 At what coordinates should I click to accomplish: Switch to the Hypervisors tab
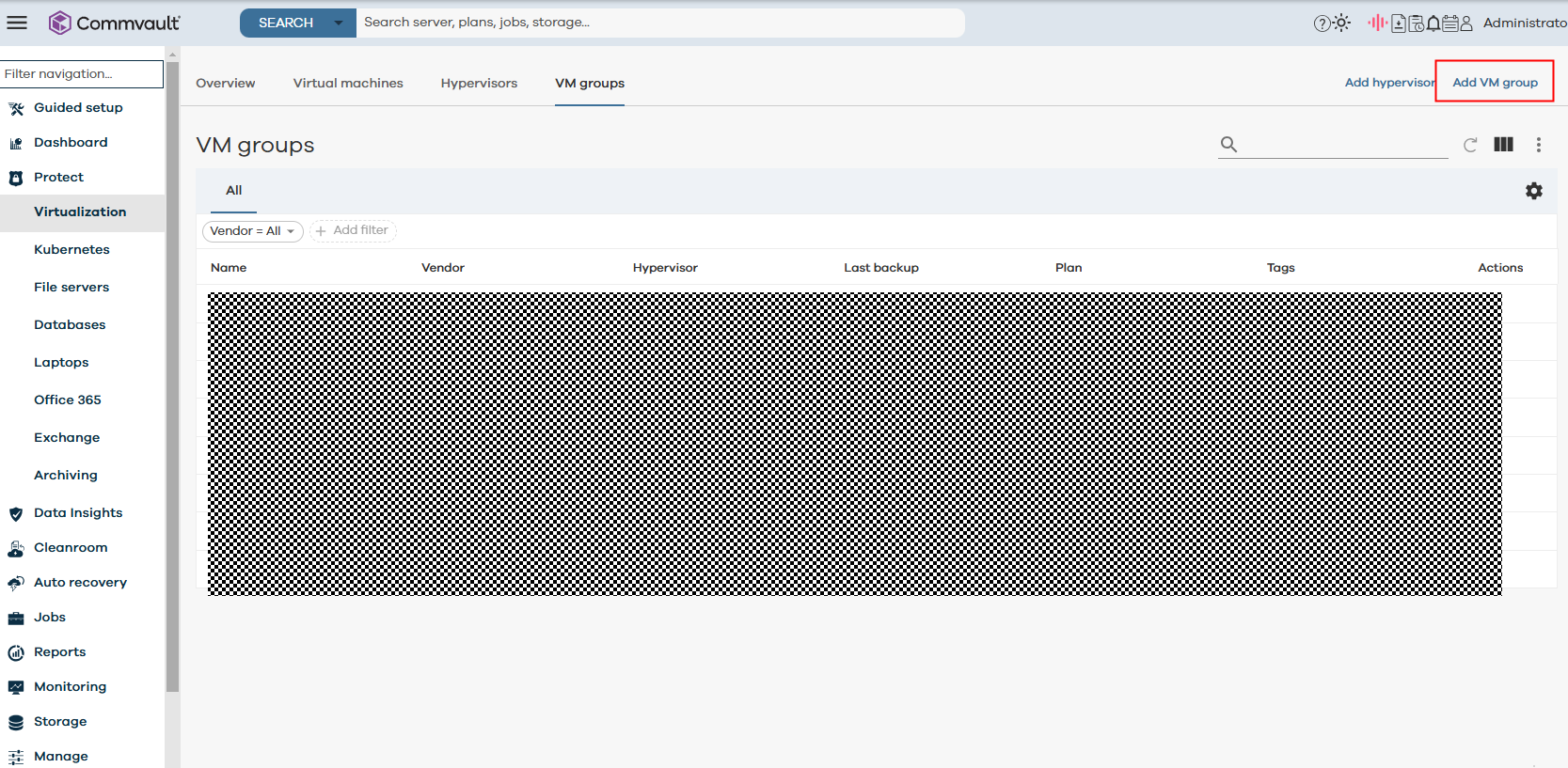click(479, 83)
